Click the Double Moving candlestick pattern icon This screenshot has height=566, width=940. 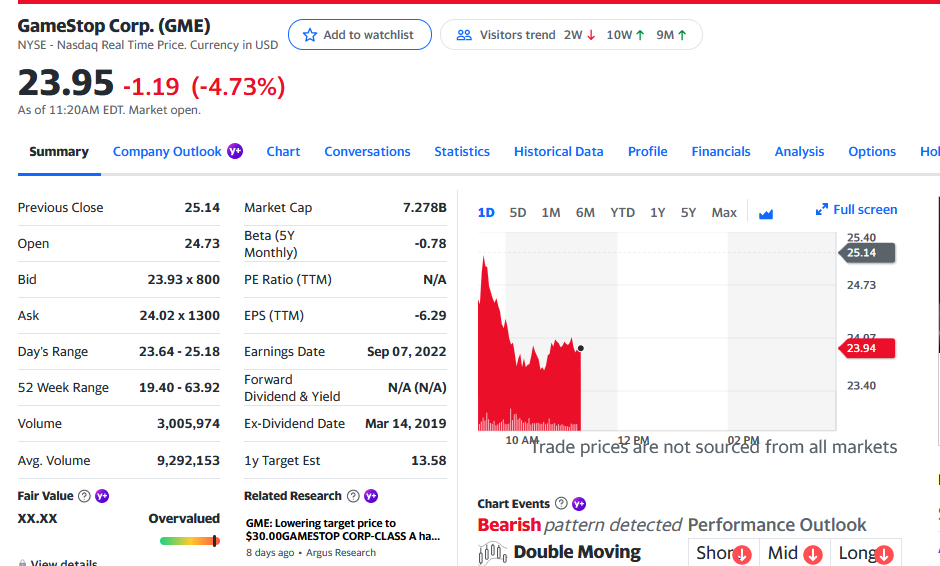[x=493, y=553]
